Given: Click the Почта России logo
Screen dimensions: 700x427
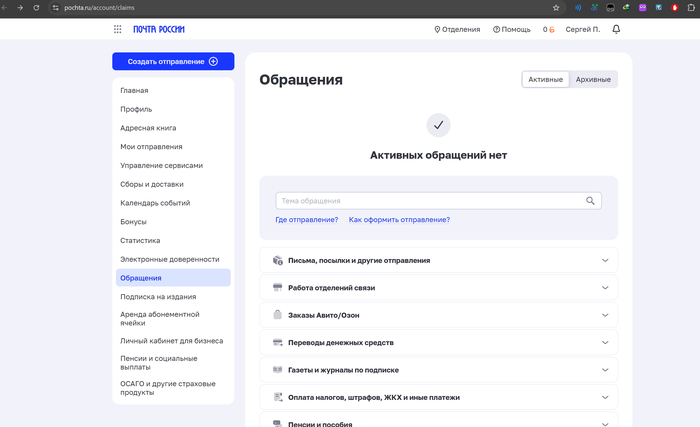Looking at the screenshot, I should point(159,29).
